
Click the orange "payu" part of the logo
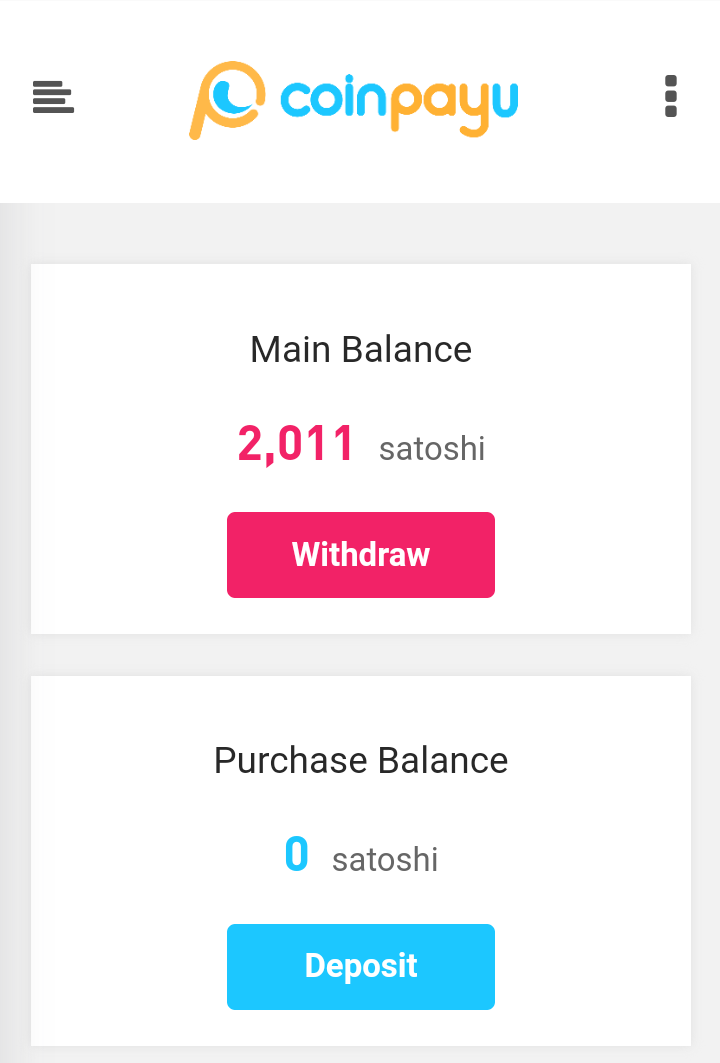click(x=454, y=102)
